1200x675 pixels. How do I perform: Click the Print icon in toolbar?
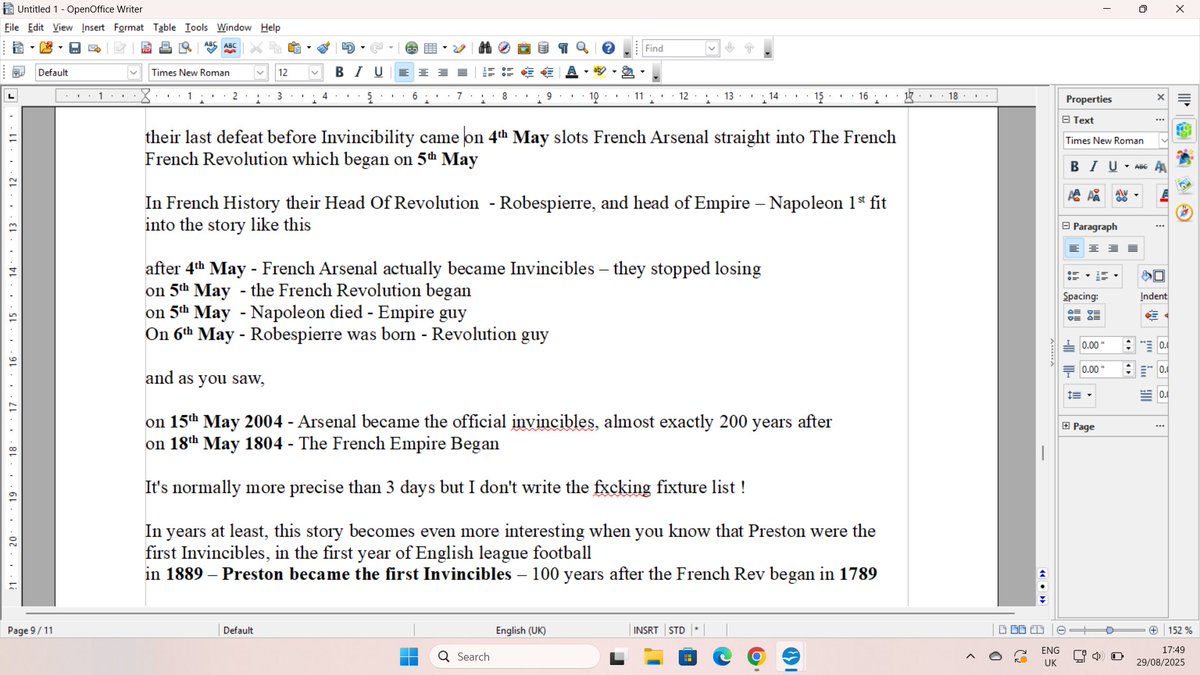(165, 48)
